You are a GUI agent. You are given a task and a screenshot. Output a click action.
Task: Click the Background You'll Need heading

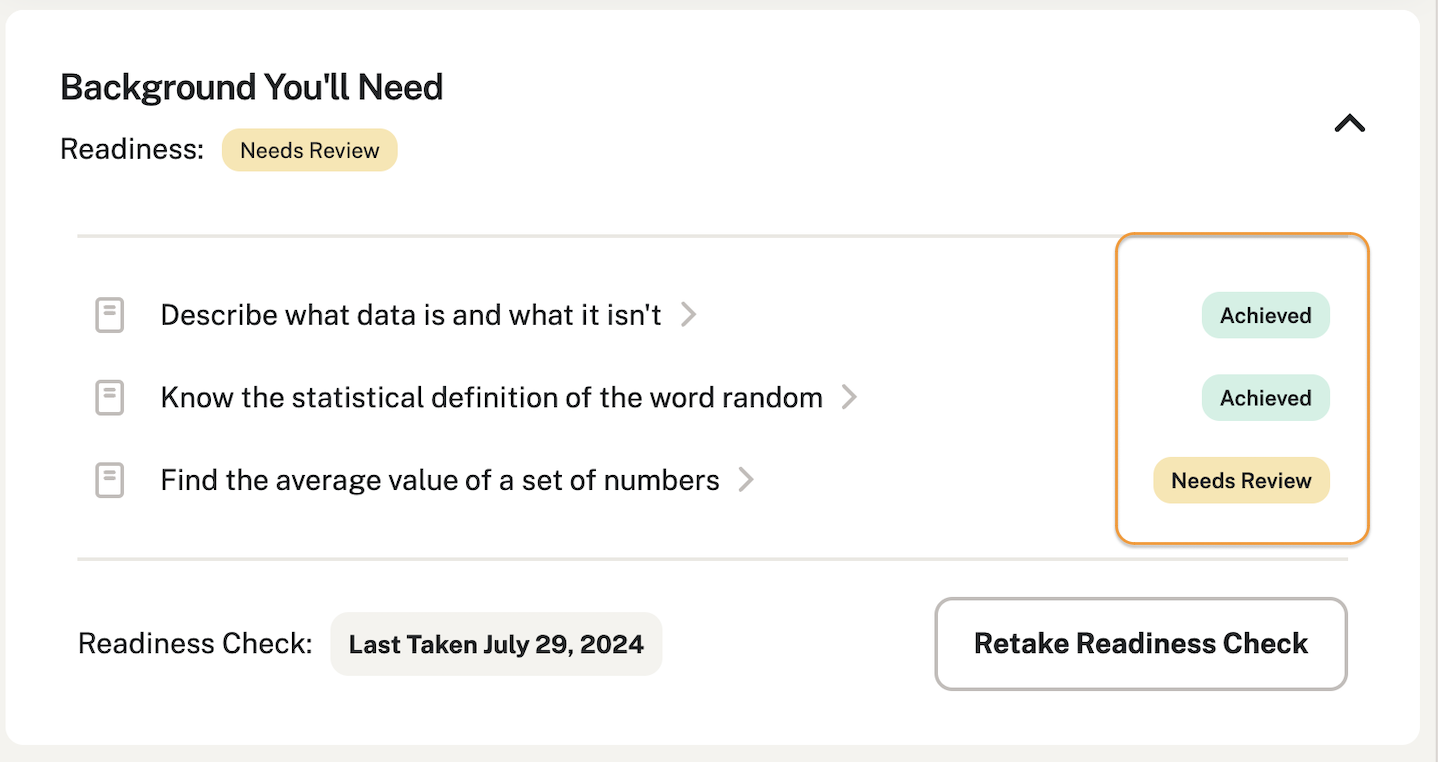pyautogui.click(x=251, y=88)
